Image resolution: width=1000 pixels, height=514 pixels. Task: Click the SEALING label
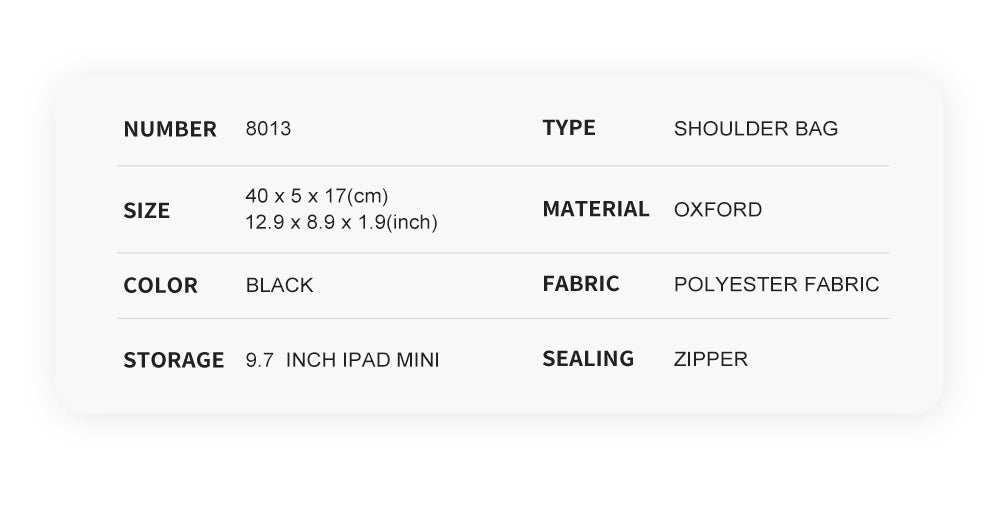point(588,358)
